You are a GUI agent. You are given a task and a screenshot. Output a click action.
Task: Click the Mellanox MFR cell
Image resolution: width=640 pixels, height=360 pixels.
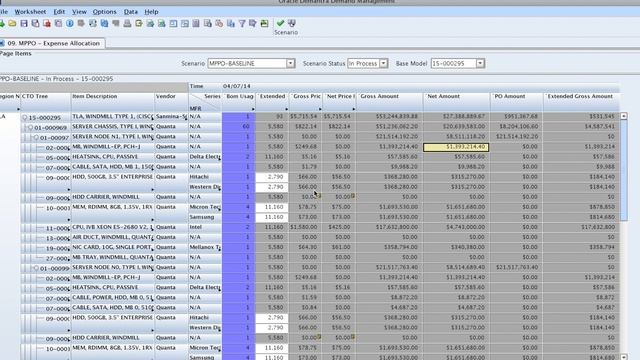point(205,247)
